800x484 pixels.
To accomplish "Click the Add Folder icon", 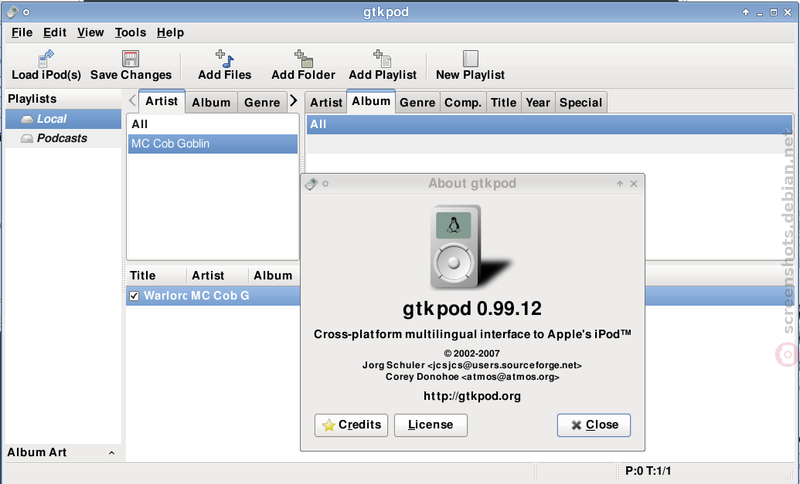I will [304, 58].
